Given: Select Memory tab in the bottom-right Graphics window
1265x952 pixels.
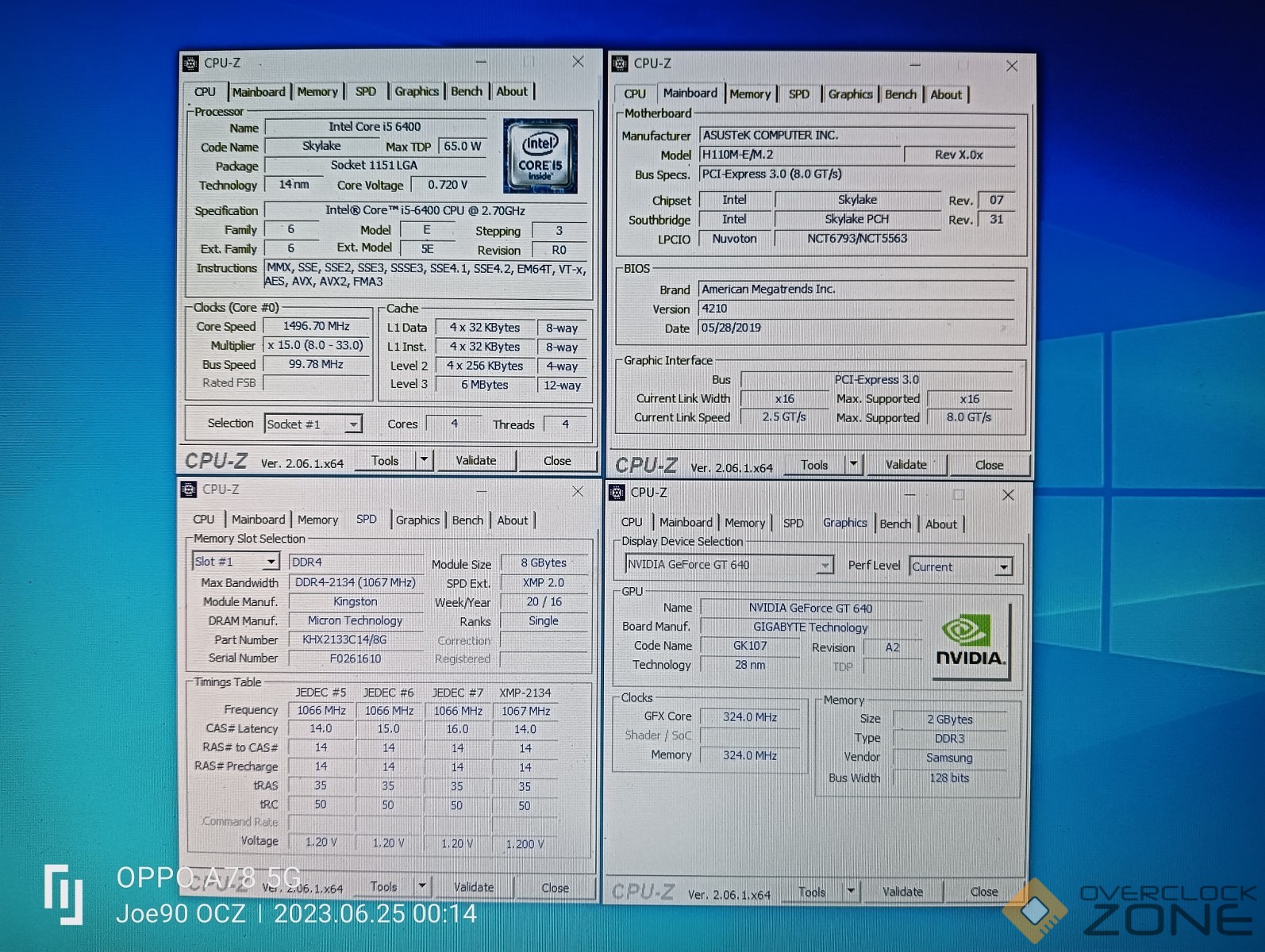Looking at the screenshot, I should (x=744, y=523).
